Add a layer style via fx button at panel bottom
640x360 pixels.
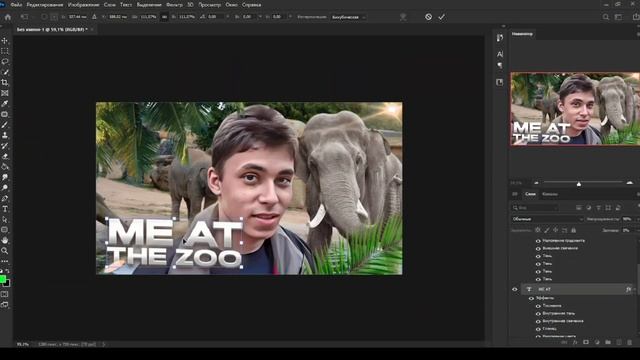575,342
